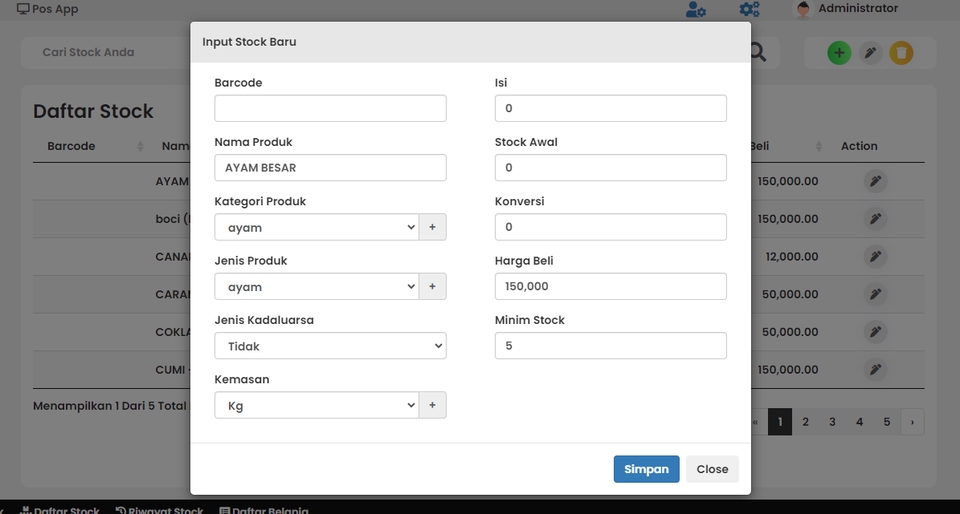The image size is (960, 514).
Task: Click the Daftar Stock heading
Action: point(93,111)
